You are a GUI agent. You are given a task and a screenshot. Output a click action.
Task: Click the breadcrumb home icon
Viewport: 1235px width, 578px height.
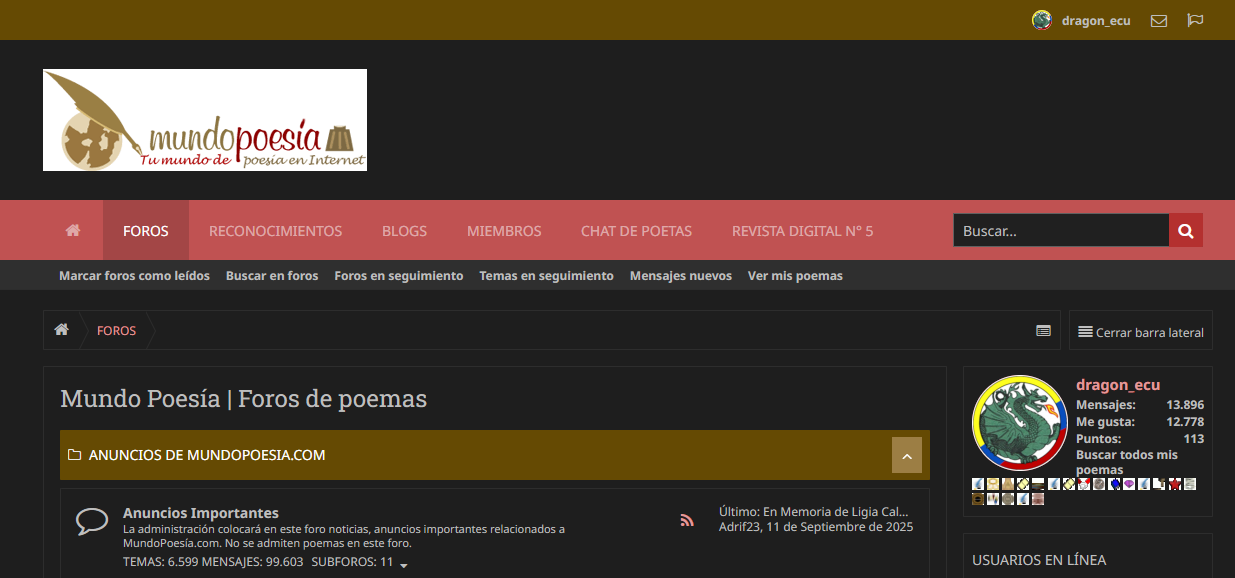pos(62,330)
